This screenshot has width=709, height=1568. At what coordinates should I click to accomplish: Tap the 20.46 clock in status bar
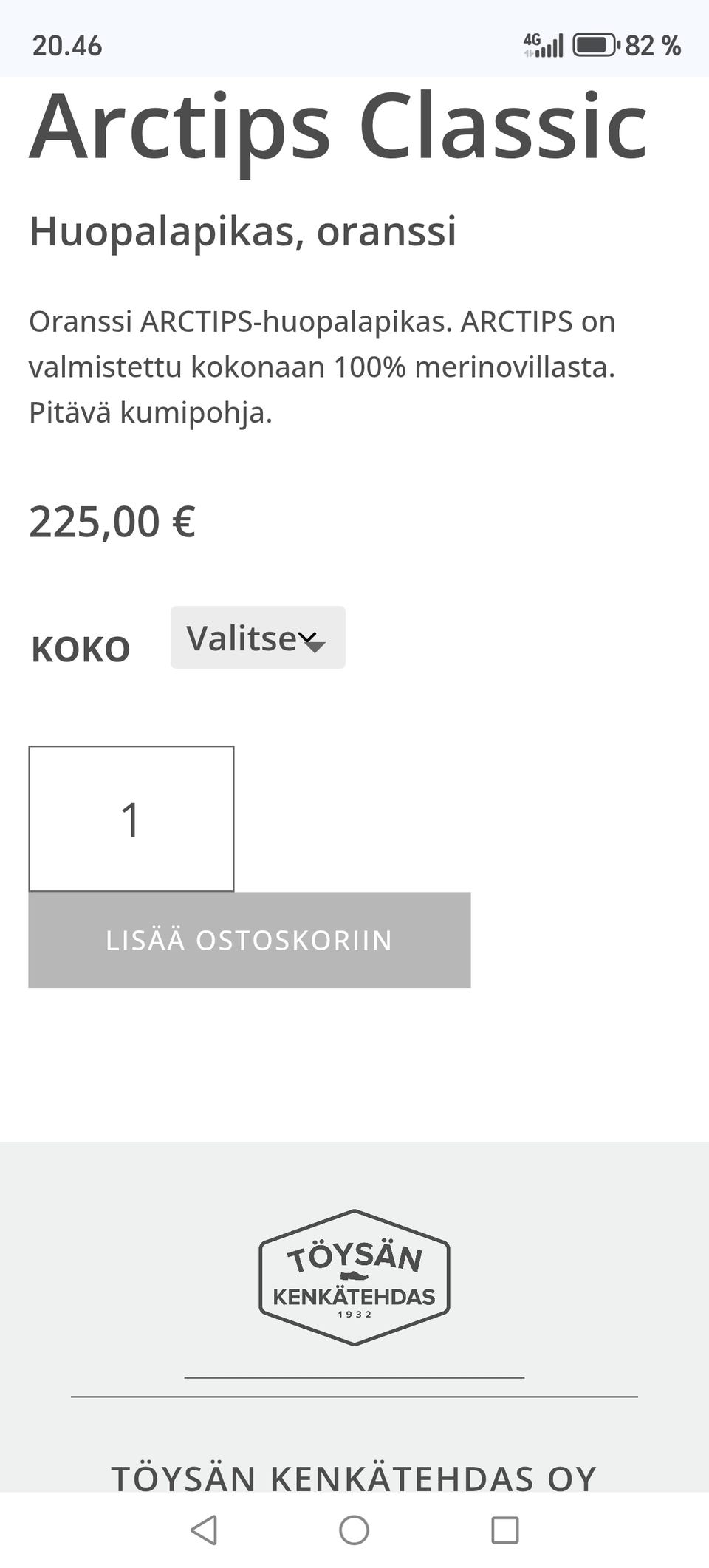point(67,46)
